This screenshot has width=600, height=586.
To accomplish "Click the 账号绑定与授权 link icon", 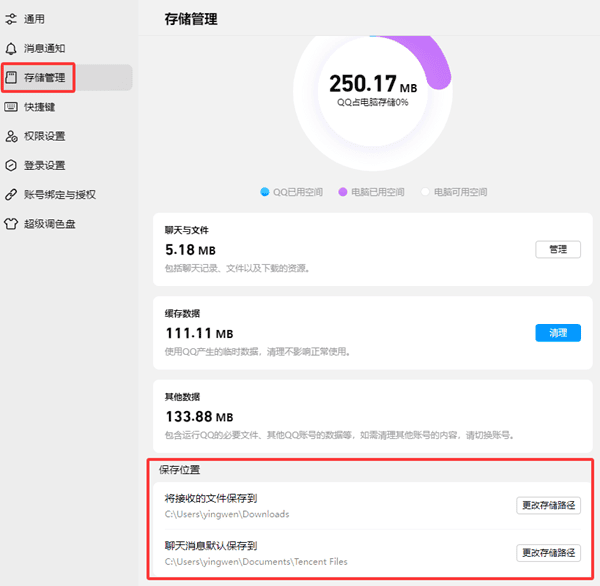I will pos(12,194).
